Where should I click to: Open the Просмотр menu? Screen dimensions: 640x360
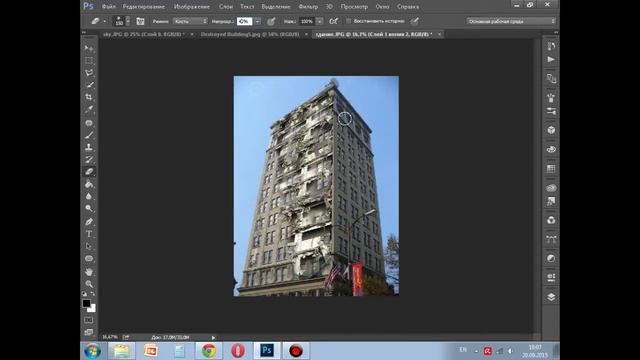[x=354, y=7]
